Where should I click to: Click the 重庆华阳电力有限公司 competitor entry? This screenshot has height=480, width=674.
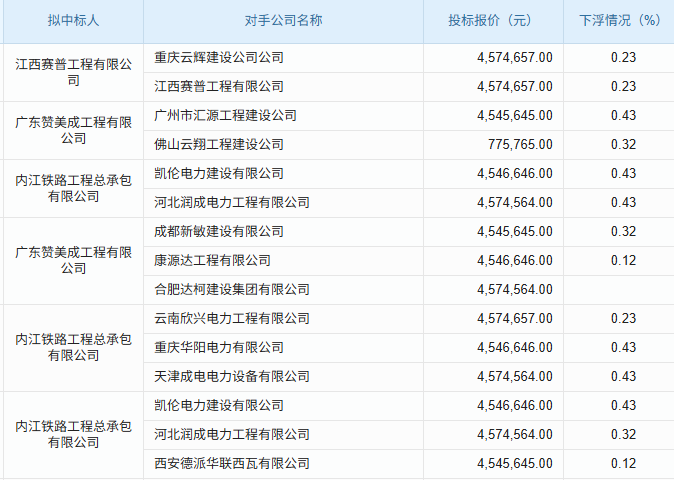[219, 348]
